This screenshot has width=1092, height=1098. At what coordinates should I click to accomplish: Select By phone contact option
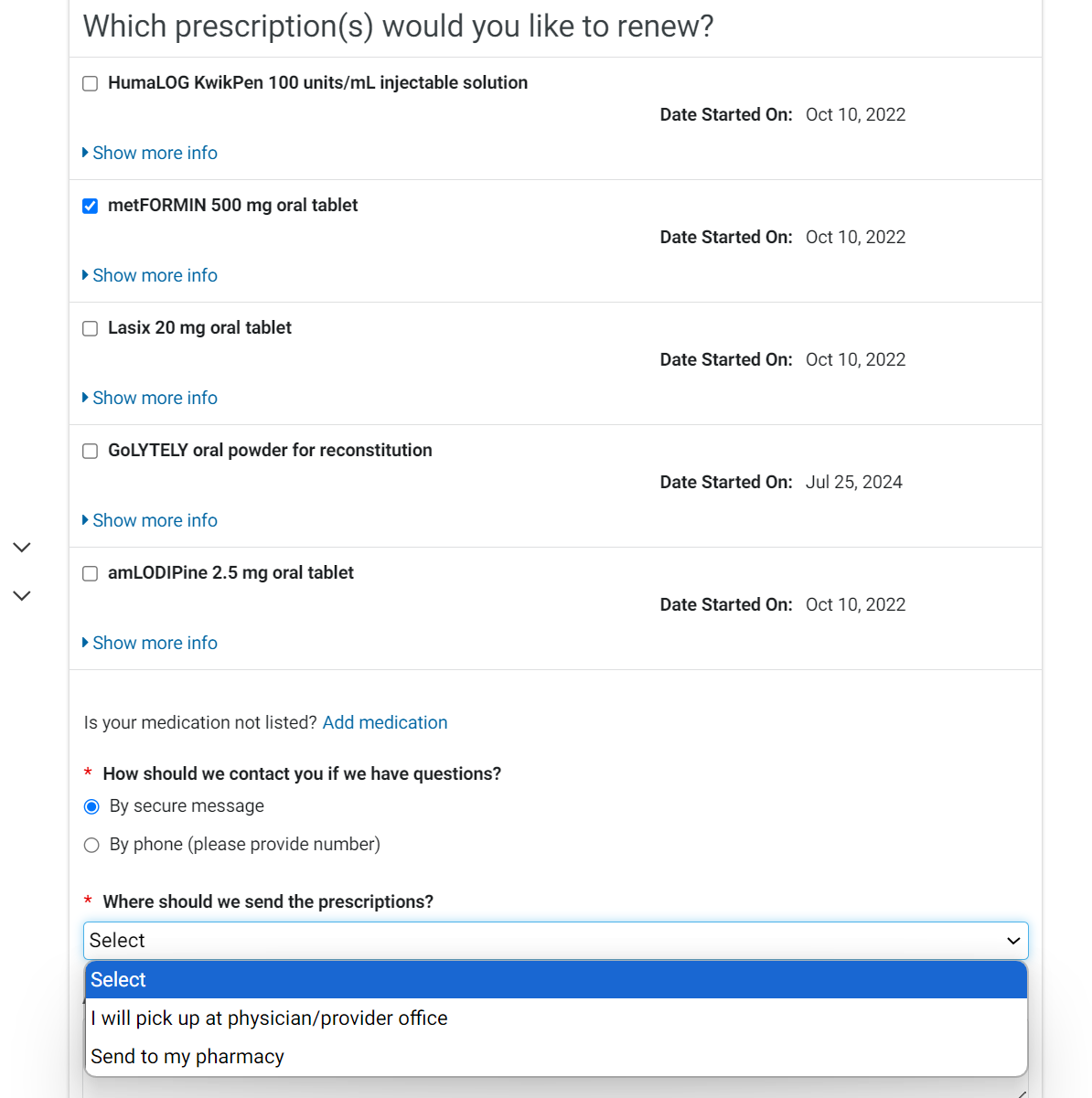[x=91, y=845]
